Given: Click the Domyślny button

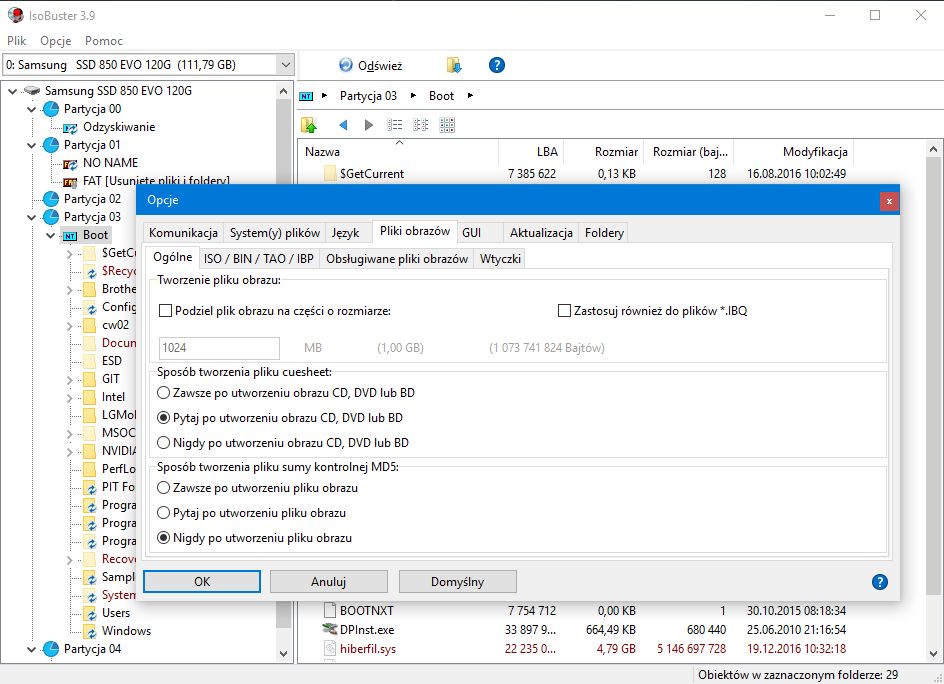Looking at the screenshot, I should point(458,582).
